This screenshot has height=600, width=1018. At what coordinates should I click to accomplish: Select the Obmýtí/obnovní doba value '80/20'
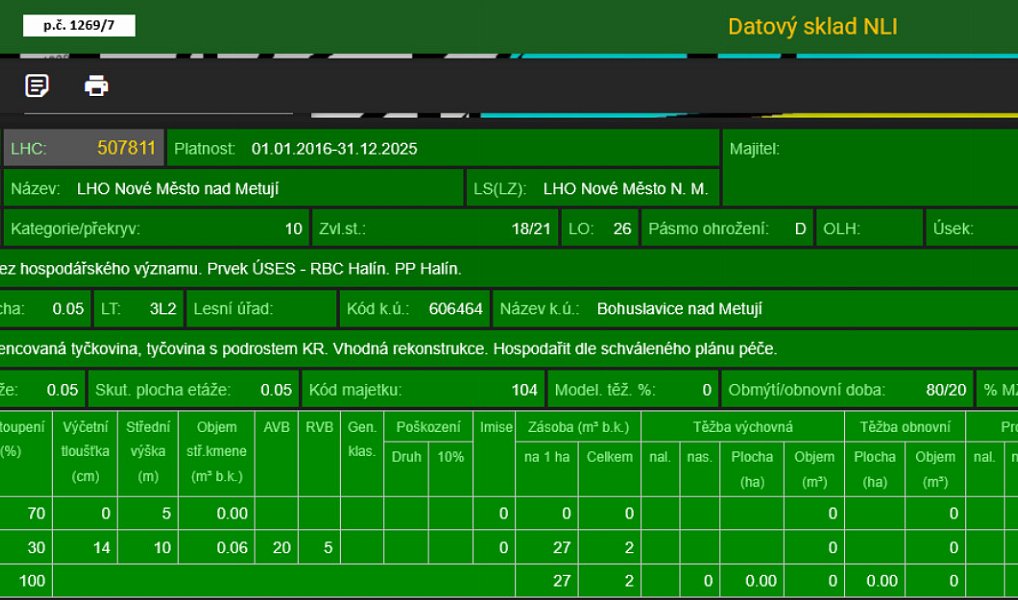946,390
